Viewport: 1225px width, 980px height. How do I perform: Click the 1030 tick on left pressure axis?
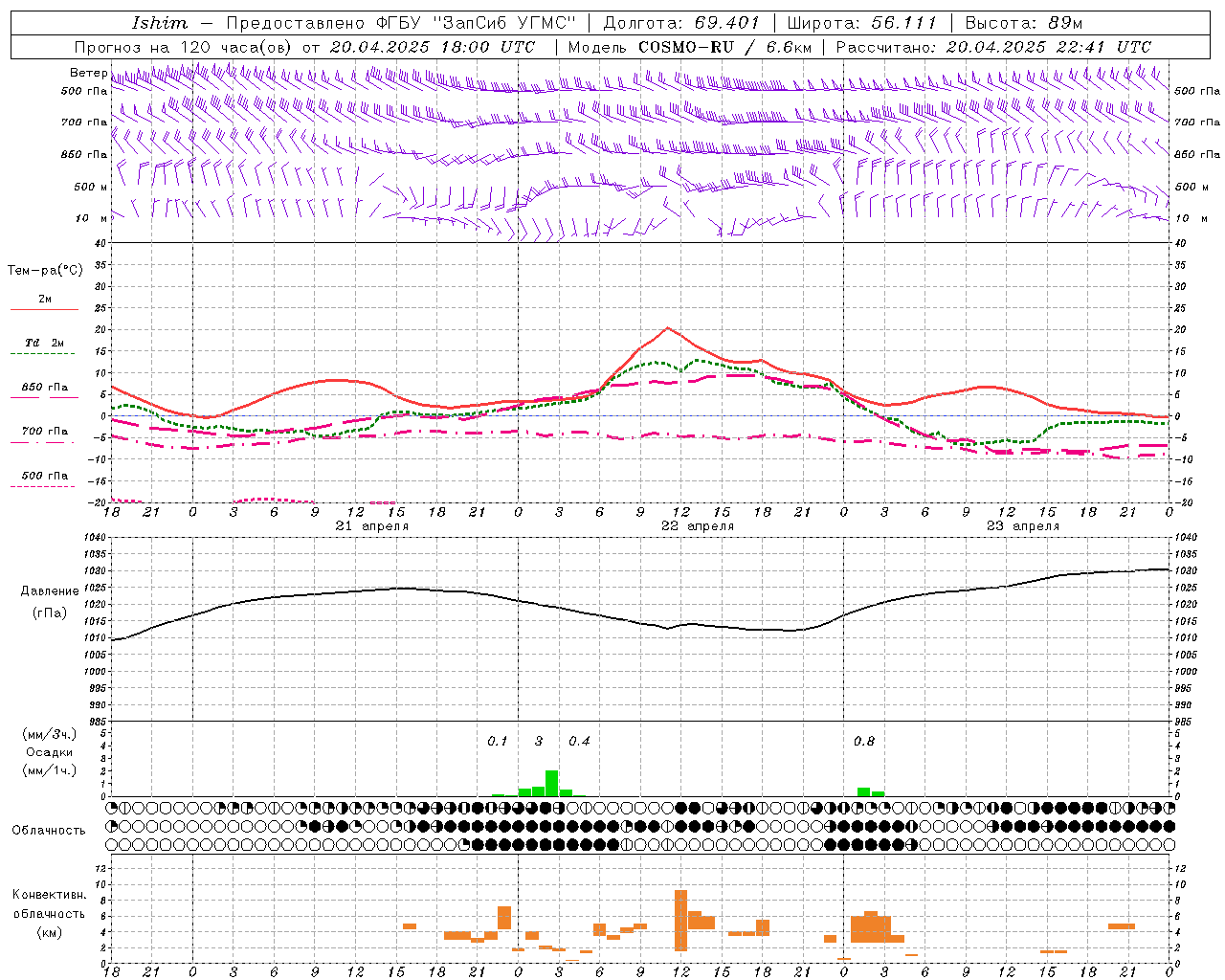pos(94,571)
